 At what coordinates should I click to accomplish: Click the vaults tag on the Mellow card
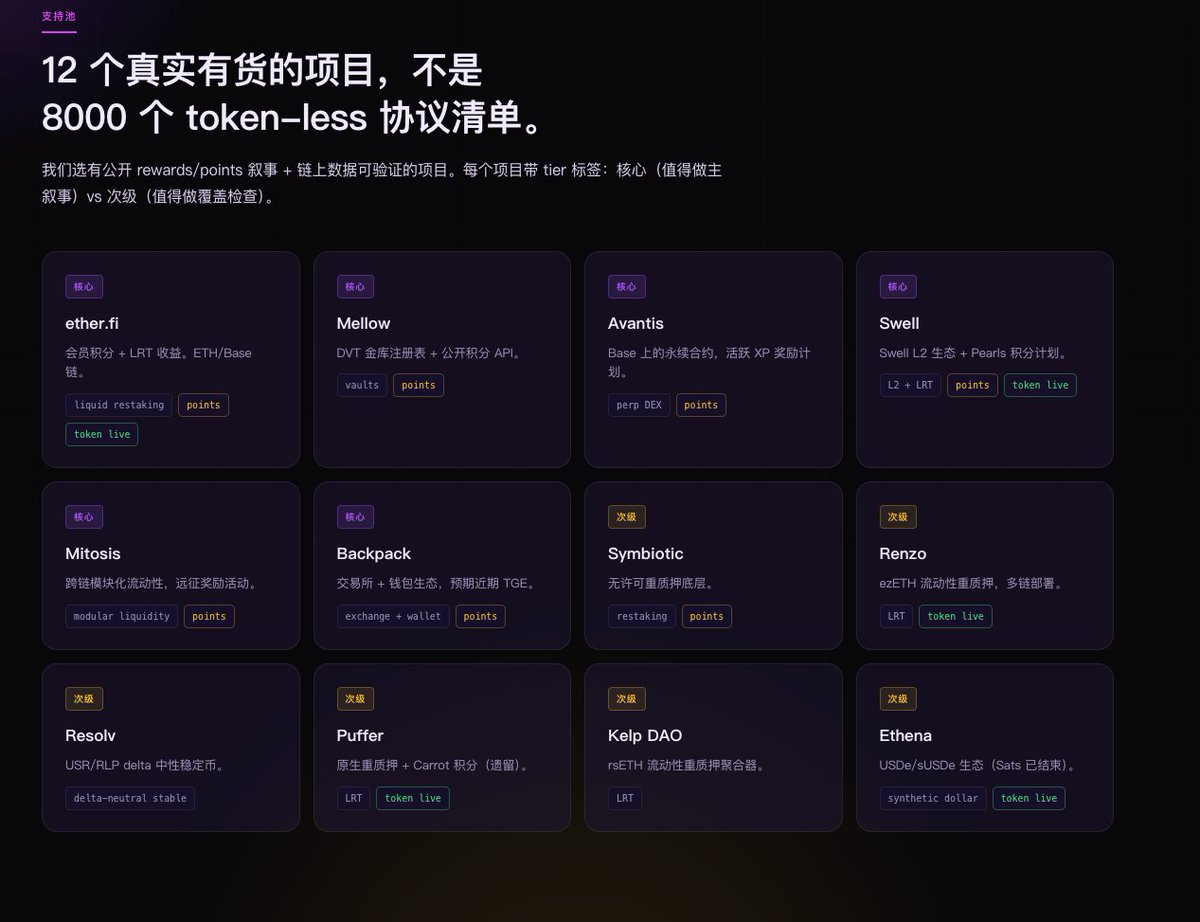(x=362, y=385)
